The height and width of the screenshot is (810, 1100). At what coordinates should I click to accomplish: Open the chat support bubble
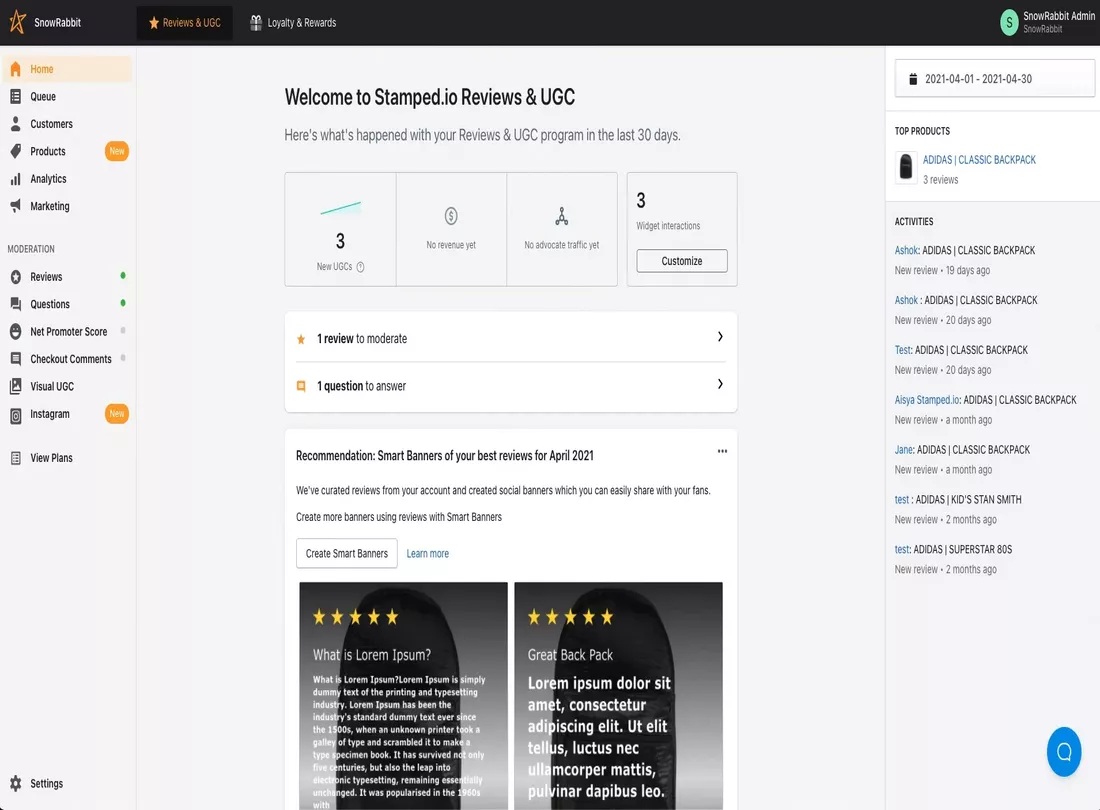(1064, 751)
